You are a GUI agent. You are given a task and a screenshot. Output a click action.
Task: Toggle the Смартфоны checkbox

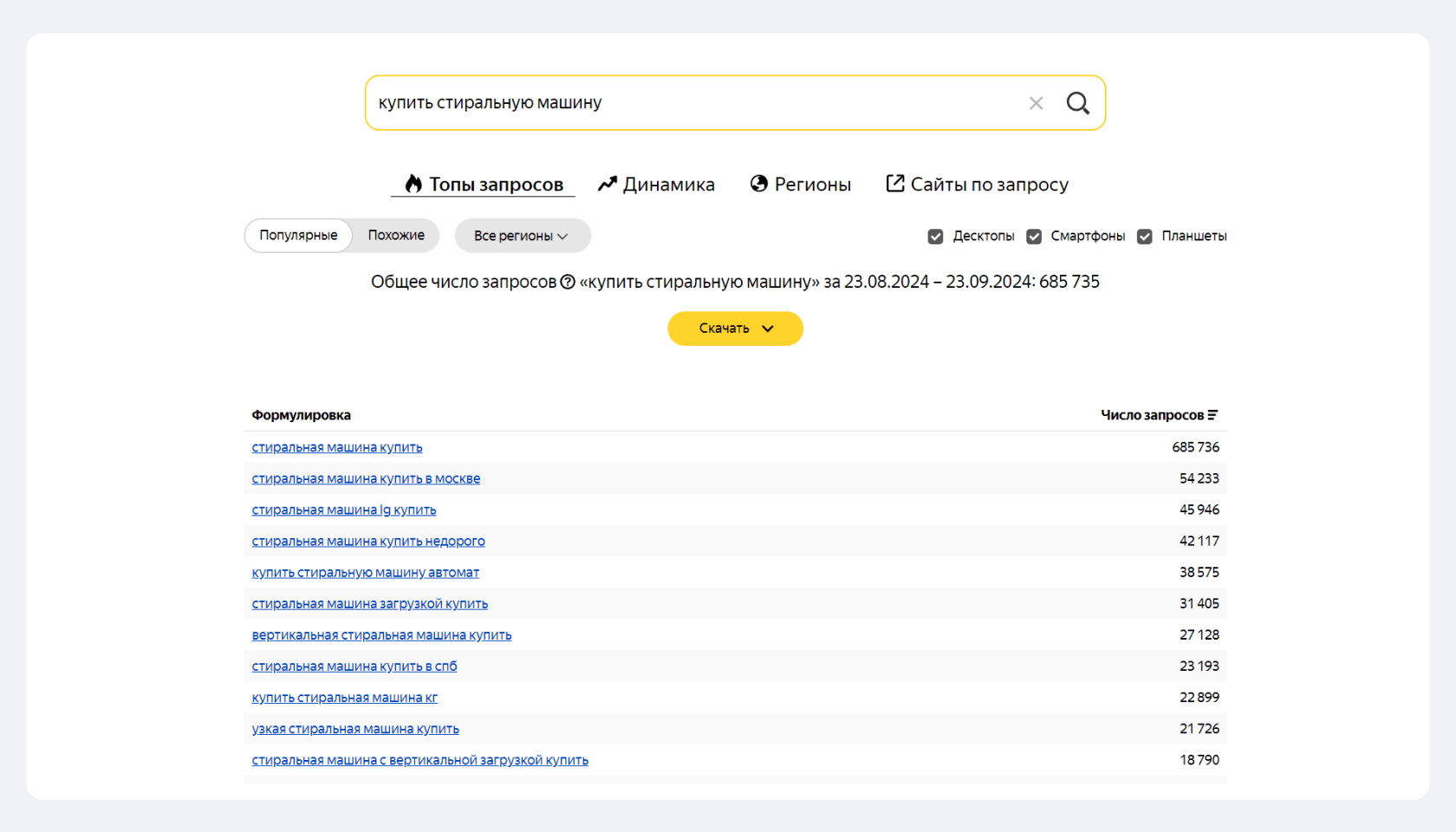point(1034,237)
